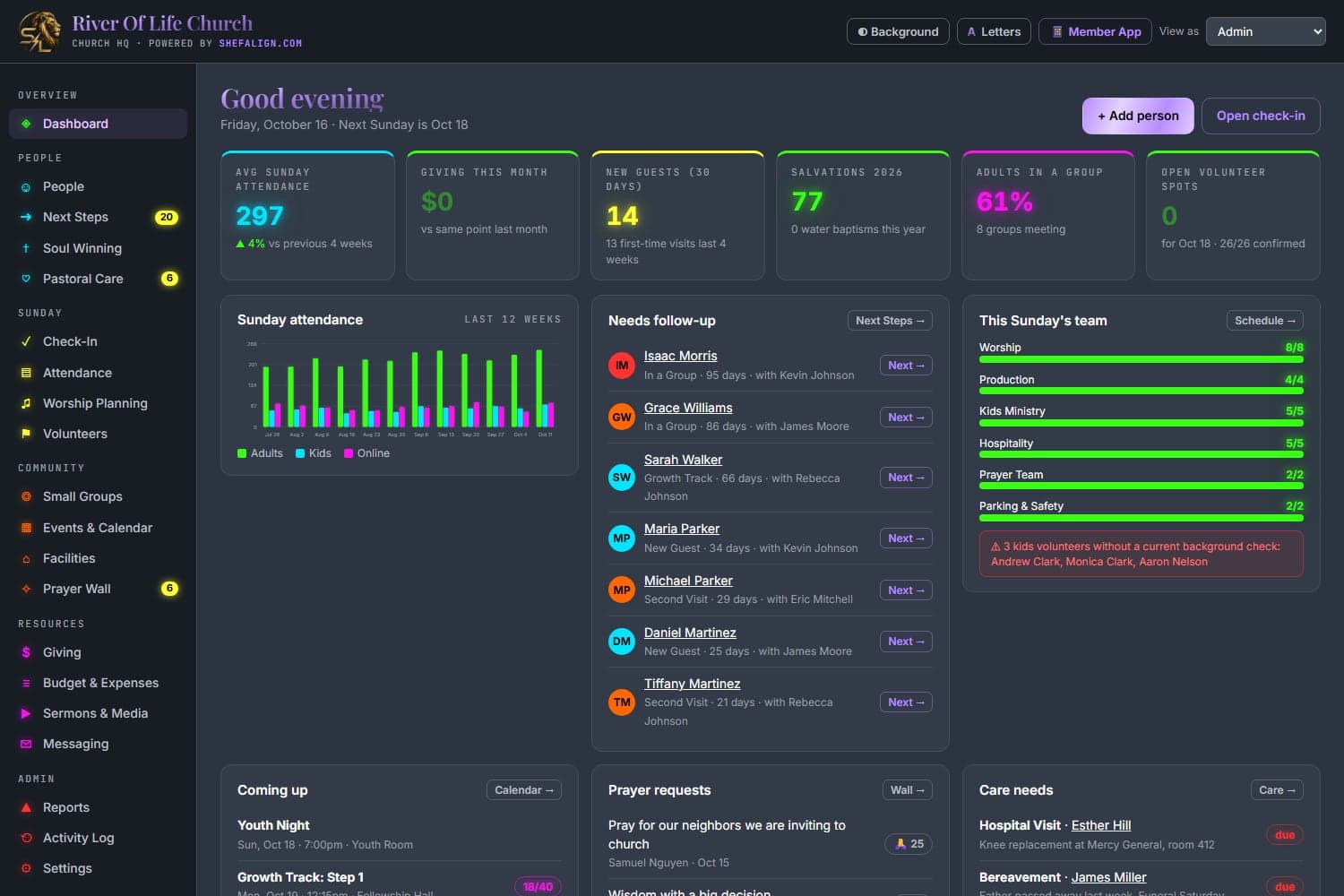
Task: Click the Calendar button in Coming up
Action: [x=524, y=790]
